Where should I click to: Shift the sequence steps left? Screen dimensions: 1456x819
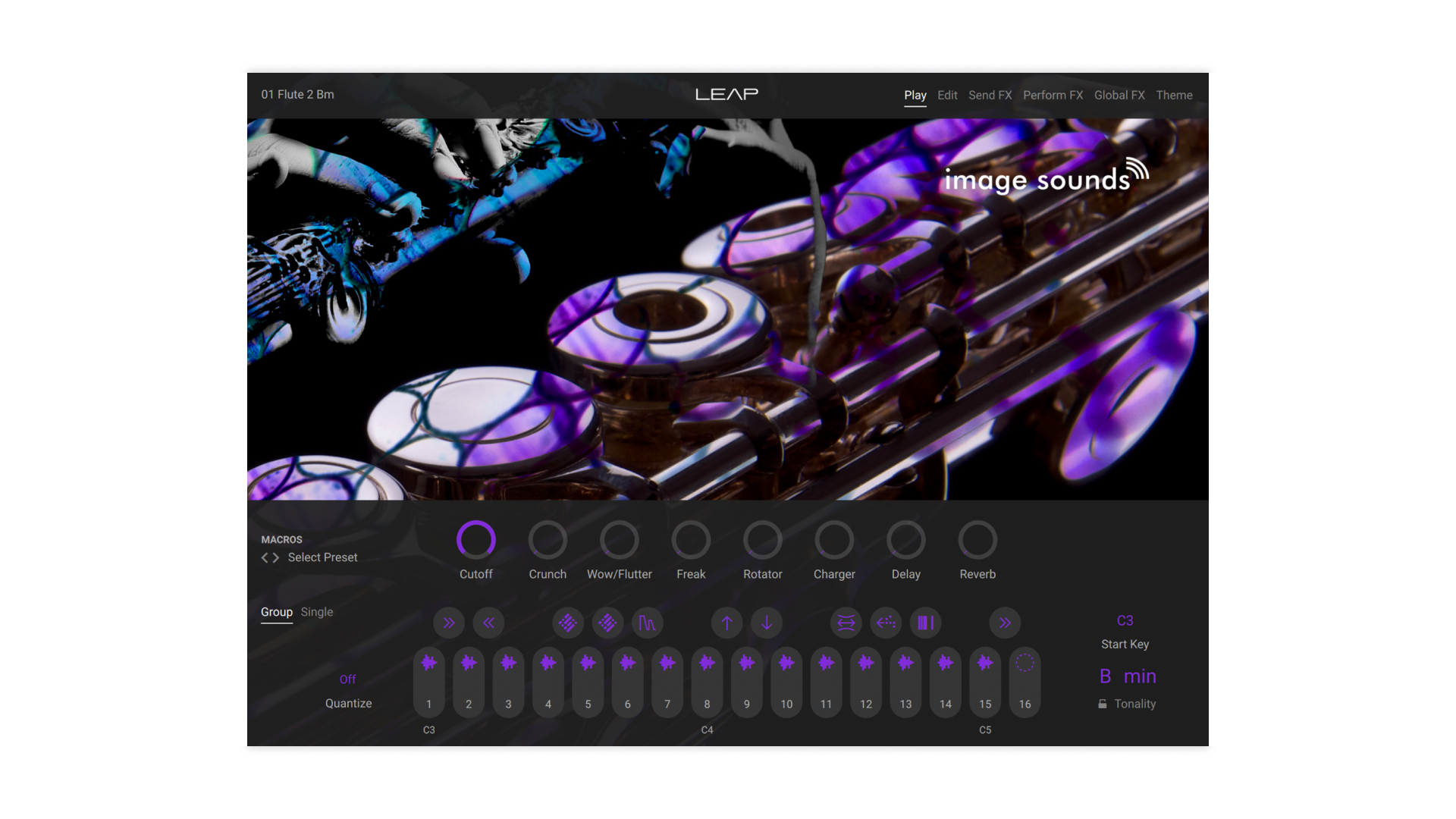pyautogui.click(x=489, y=623)
